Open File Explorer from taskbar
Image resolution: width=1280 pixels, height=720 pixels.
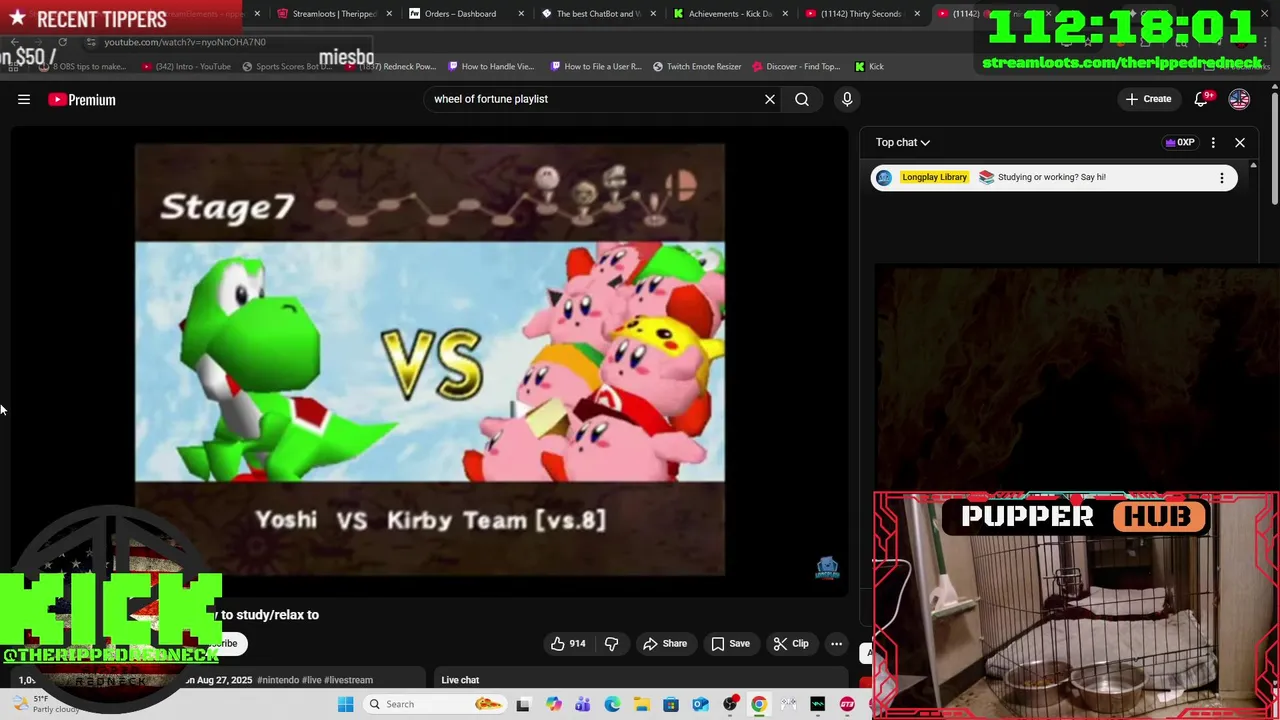click(x=641, y=704)
